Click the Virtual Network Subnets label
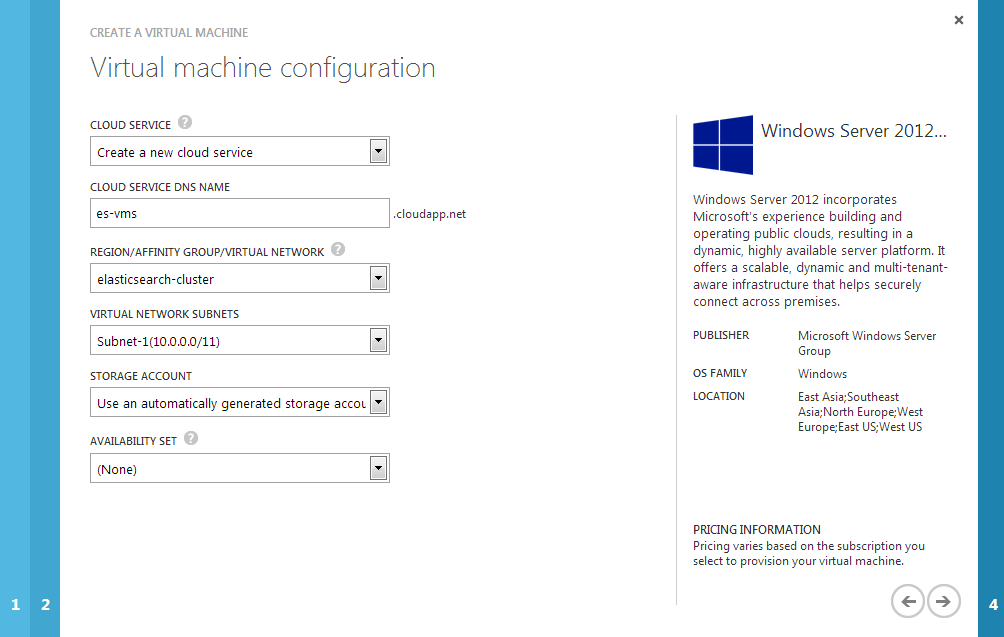This screenshot has height=637, width=1004. (165, 314)
